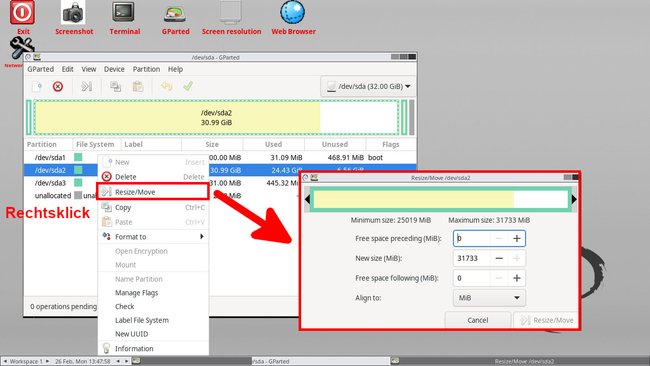The height and width of the screenshot is (366, 650).
Task: Open the Web Browser globe icon
Action: (x=293, y=12)
